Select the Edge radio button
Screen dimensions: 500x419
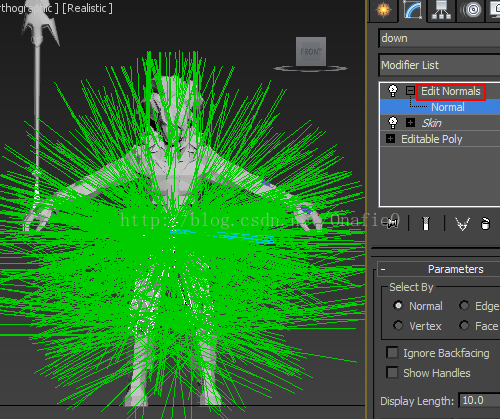[464, 305]
